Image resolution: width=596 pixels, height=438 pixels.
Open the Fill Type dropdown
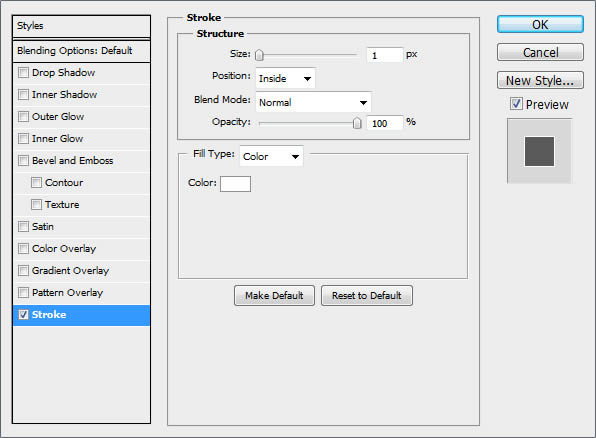(271, 156)
